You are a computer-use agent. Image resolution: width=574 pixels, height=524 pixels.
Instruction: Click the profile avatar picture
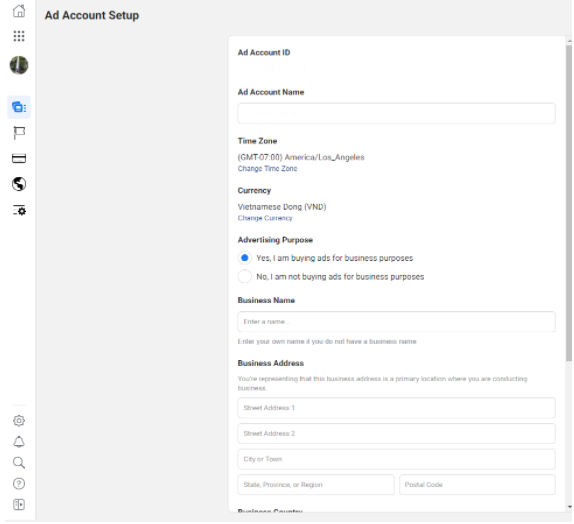[x=19, y=65]
